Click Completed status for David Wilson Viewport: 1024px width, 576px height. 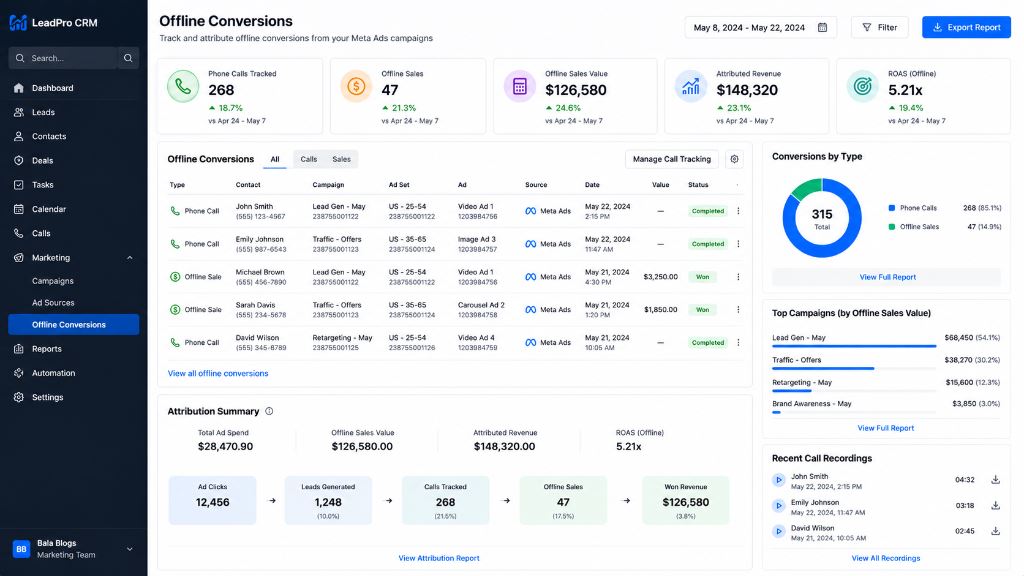coord(708,342)
